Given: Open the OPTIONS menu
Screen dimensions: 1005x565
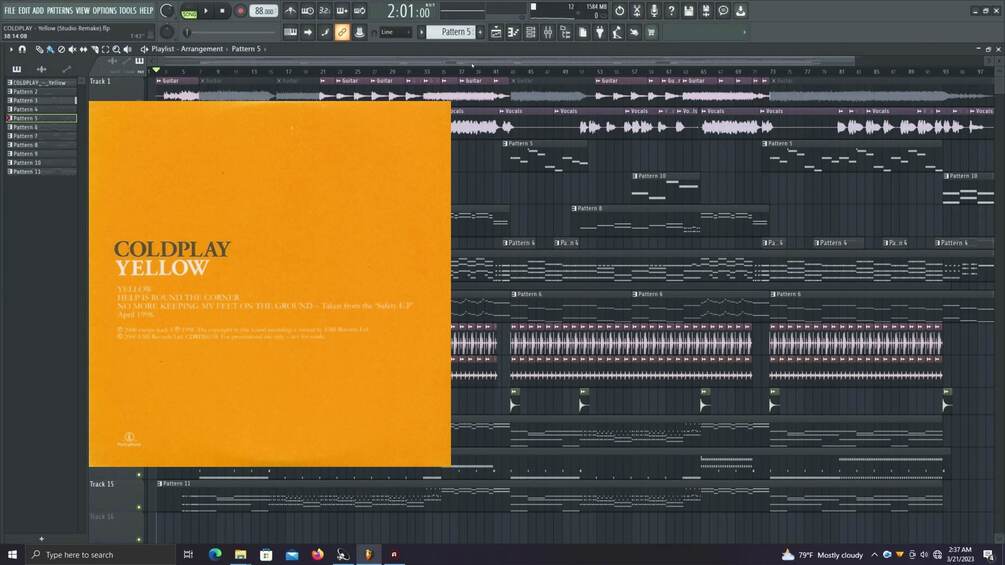Looking at the screenshot, I should point(104,11).
